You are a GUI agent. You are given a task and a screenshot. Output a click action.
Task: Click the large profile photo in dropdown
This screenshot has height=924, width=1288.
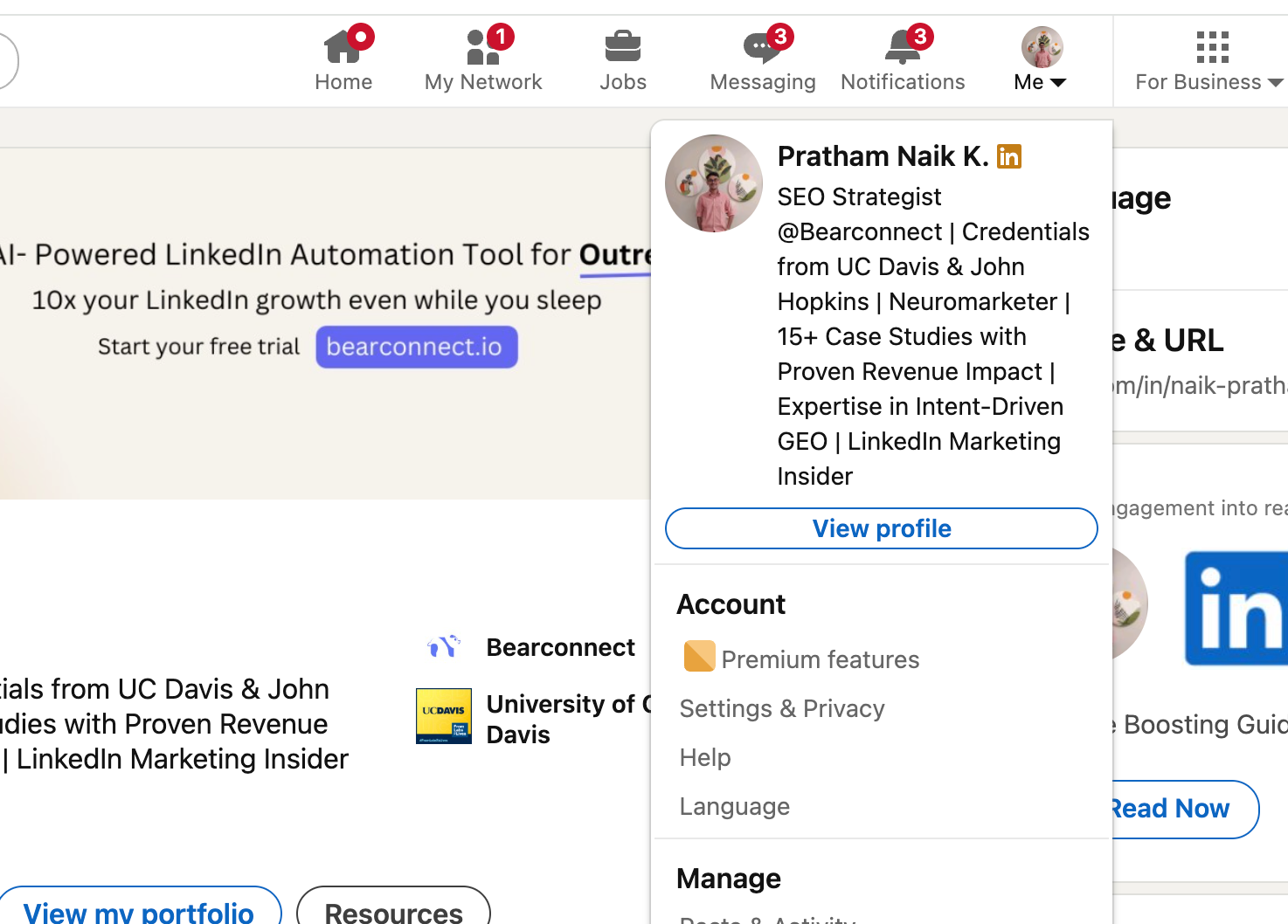[714, 183]
